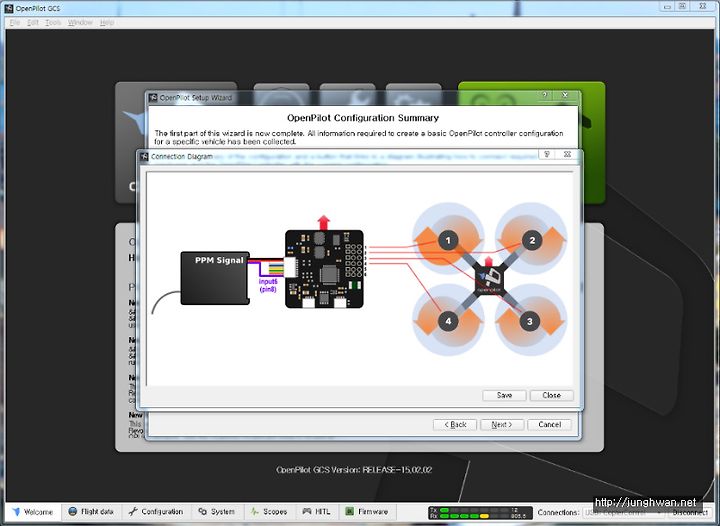Screen dimensions: 720x526
Task: Click the Tx/Rx telemetry status indicator
Action: coord(480,513)
